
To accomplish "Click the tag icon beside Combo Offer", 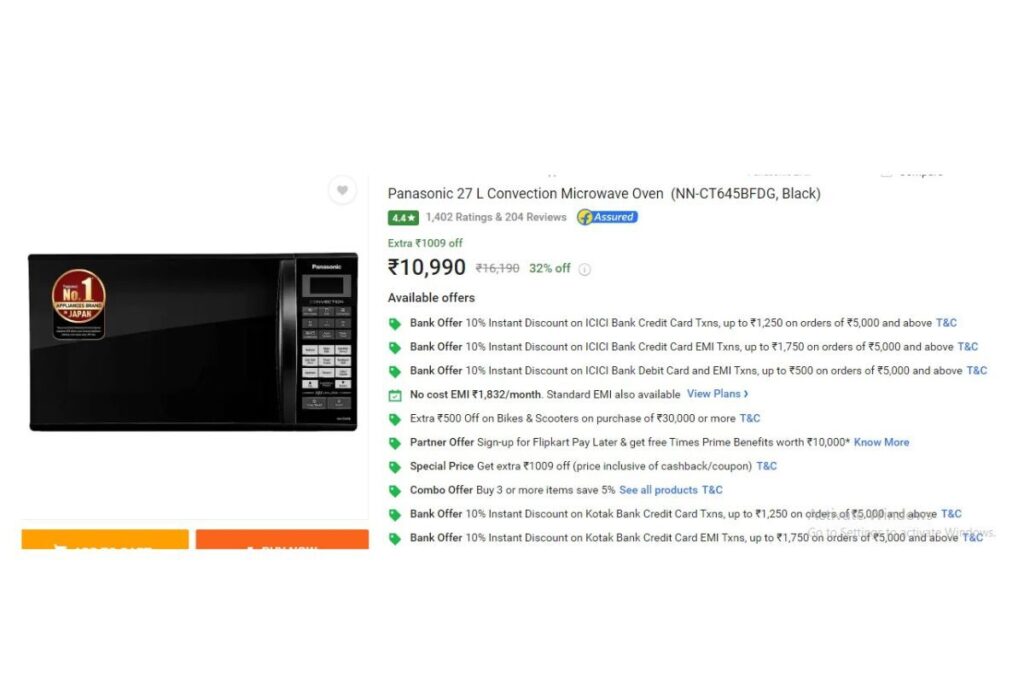I will click(x=394, y=491).
